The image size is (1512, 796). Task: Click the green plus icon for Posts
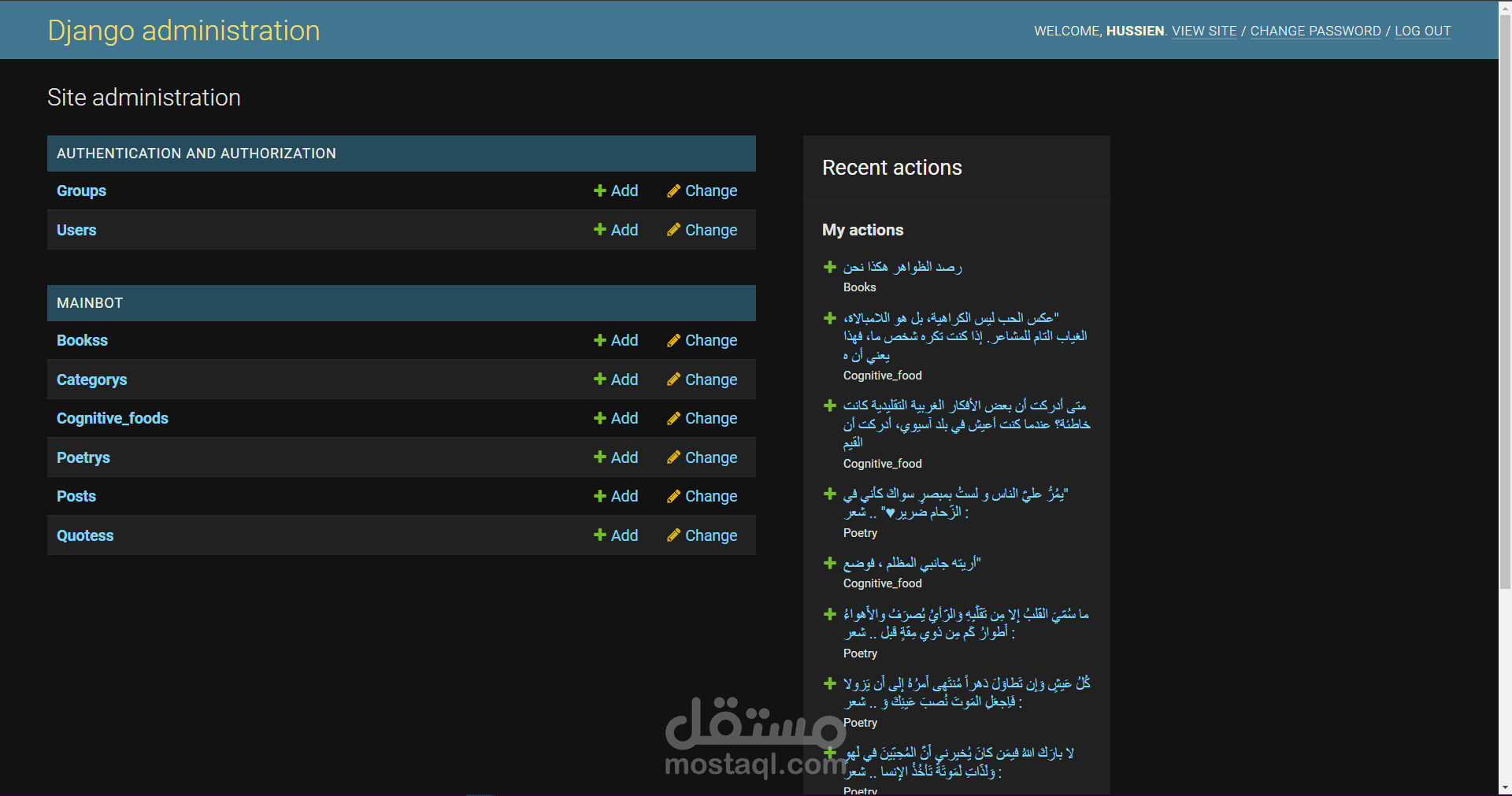600,496
